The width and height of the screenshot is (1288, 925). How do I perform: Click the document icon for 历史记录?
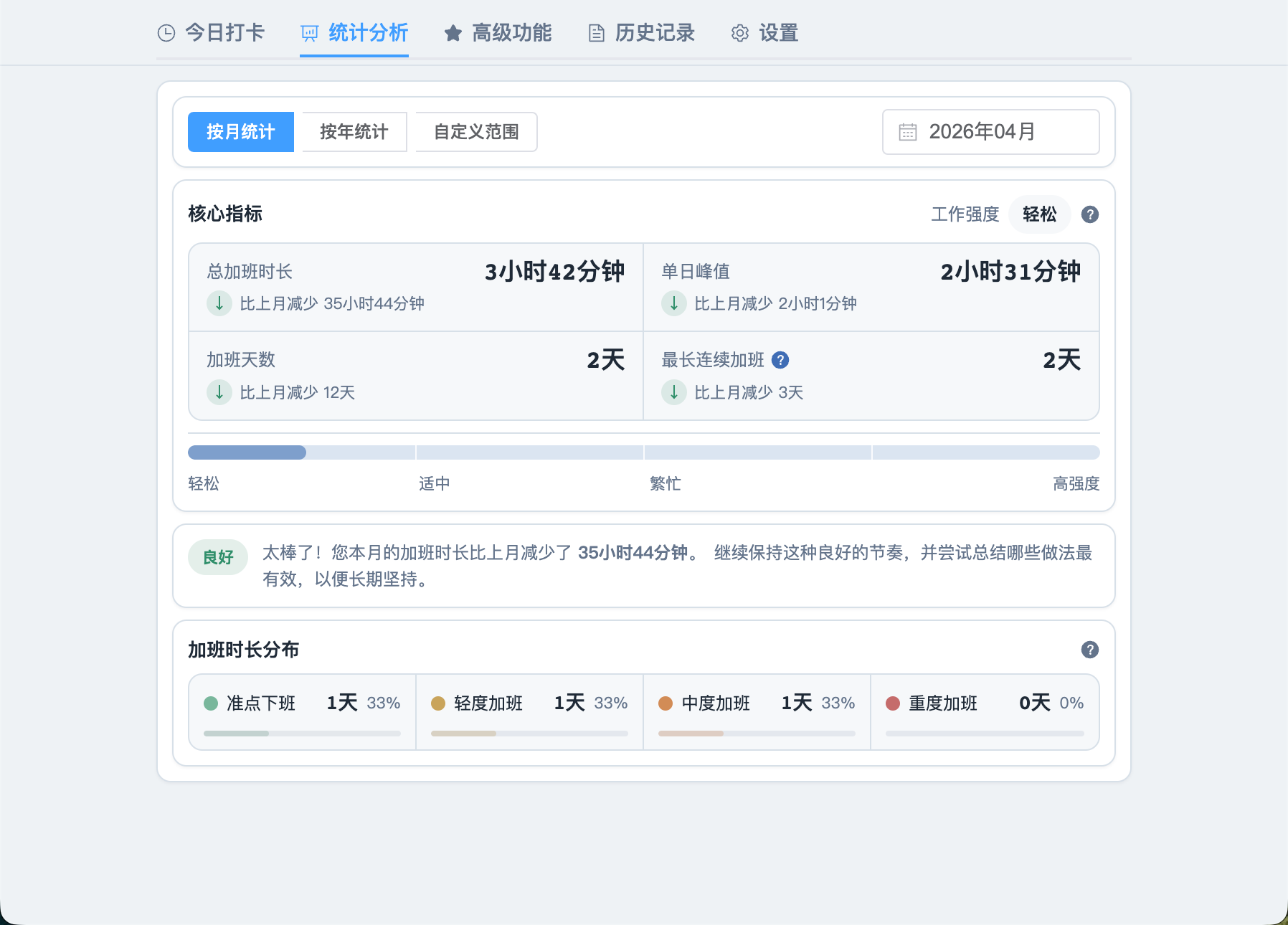[596, 33]
